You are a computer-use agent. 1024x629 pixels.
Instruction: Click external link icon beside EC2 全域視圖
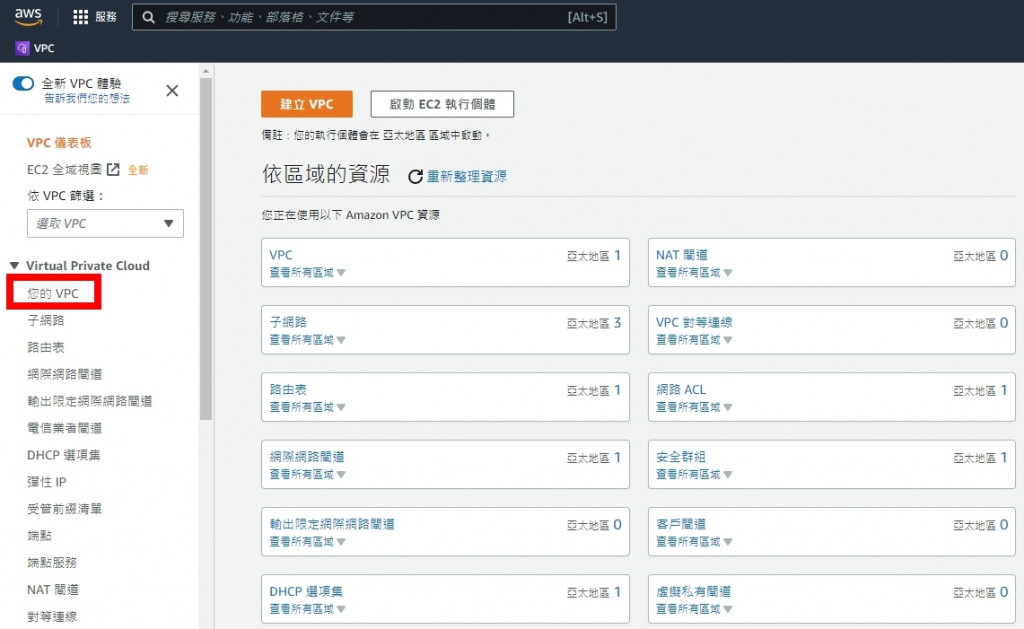[x=113, y=170]
